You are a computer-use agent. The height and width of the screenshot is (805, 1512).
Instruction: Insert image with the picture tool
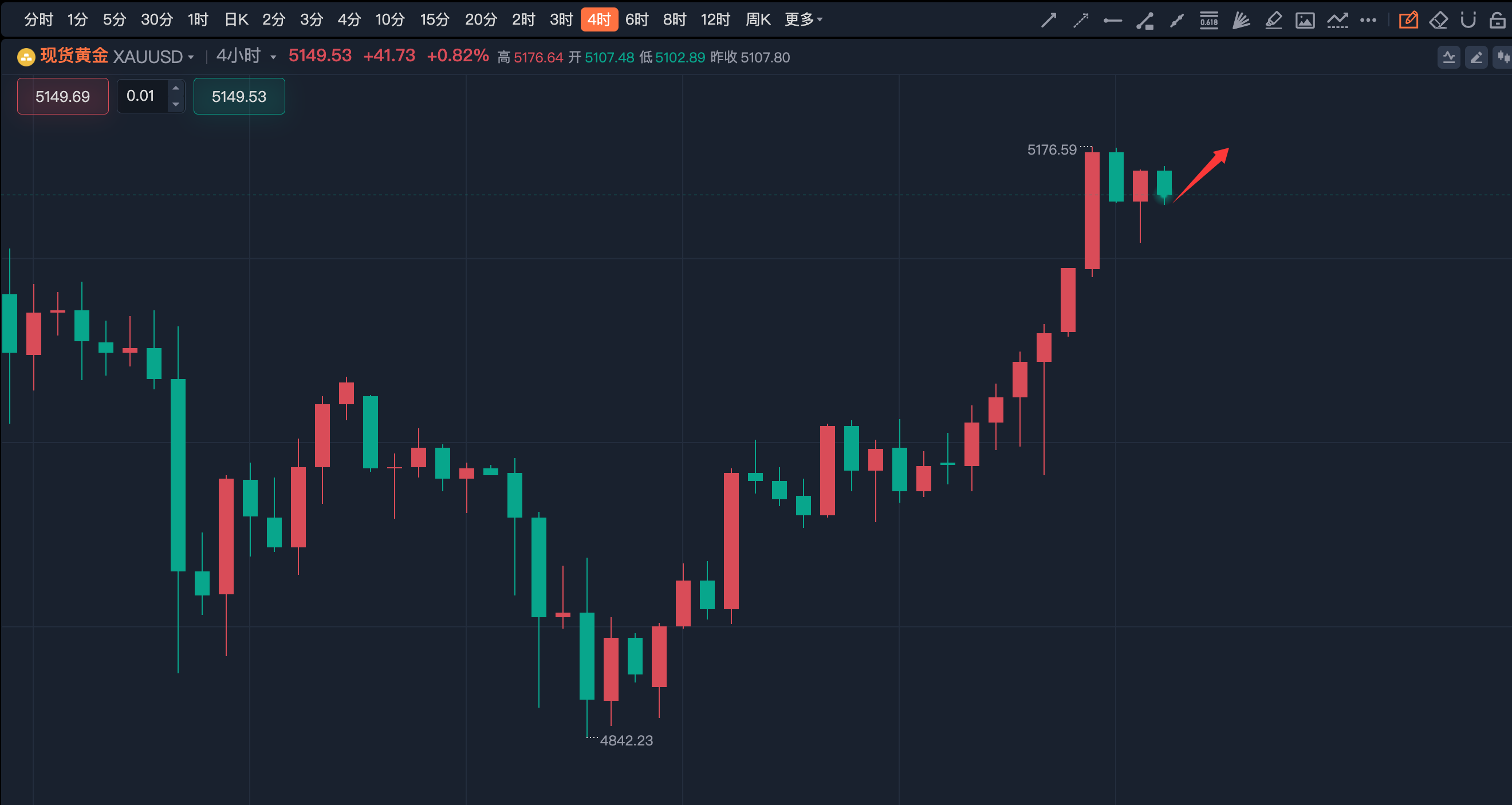click(x=1305, y=21)
